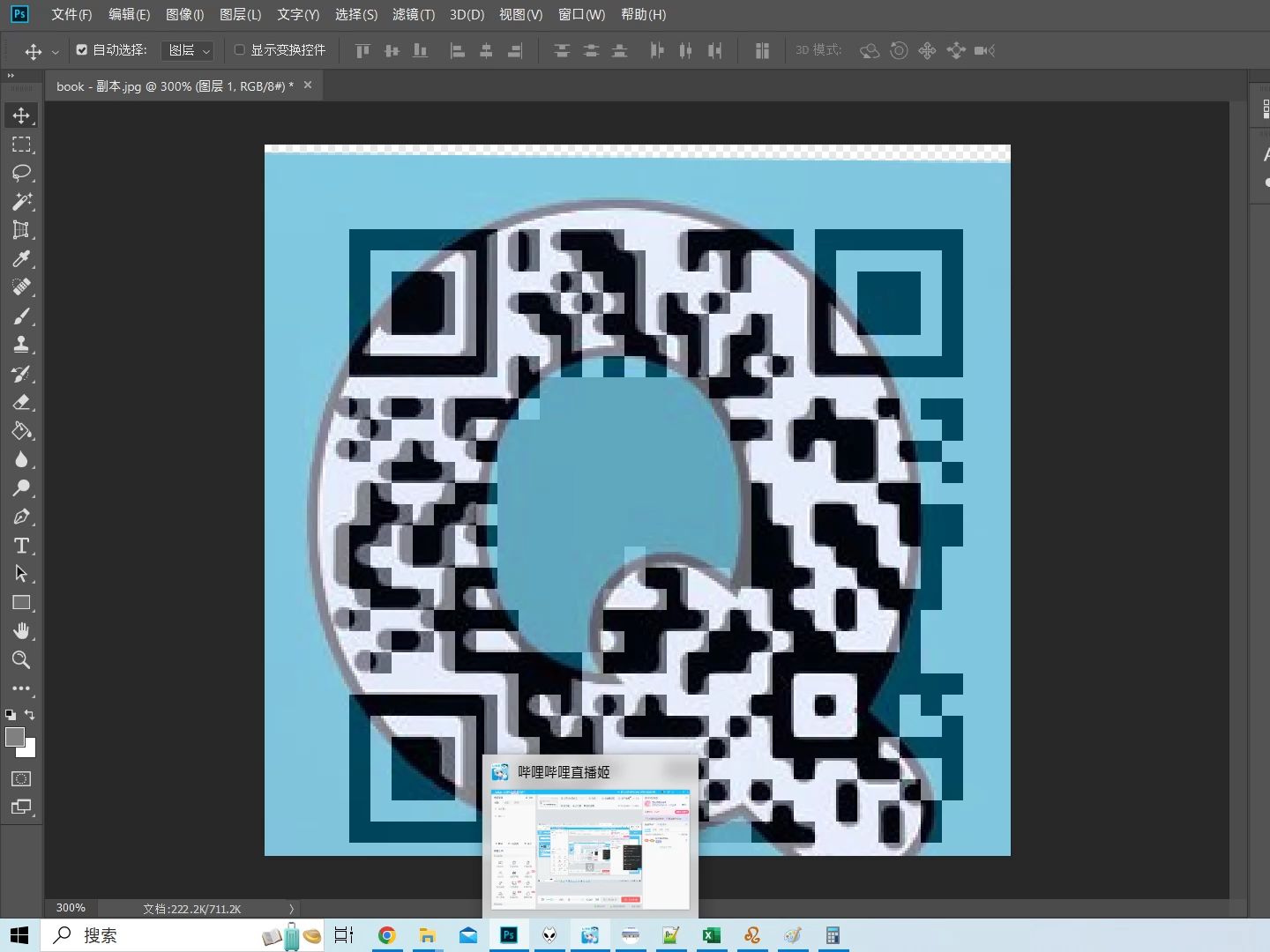Viewport: 1270px width, 952px height.
Task: Select the Eraser tool
Action: [x=21, y=402]
